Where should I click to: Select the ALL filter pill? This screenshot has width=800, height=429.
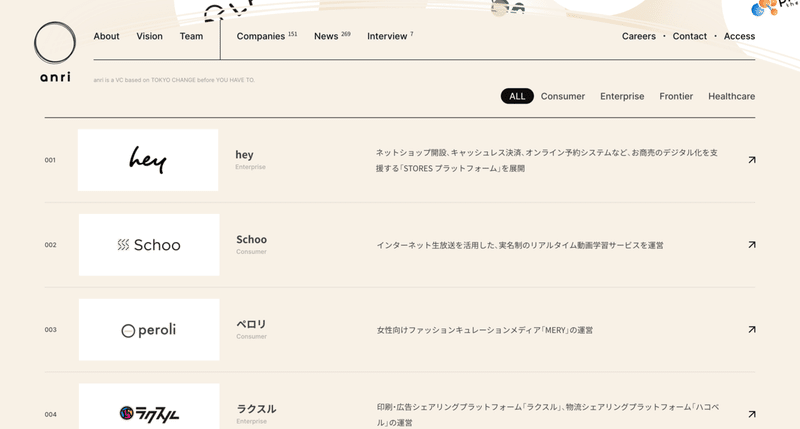coord(517,96)
